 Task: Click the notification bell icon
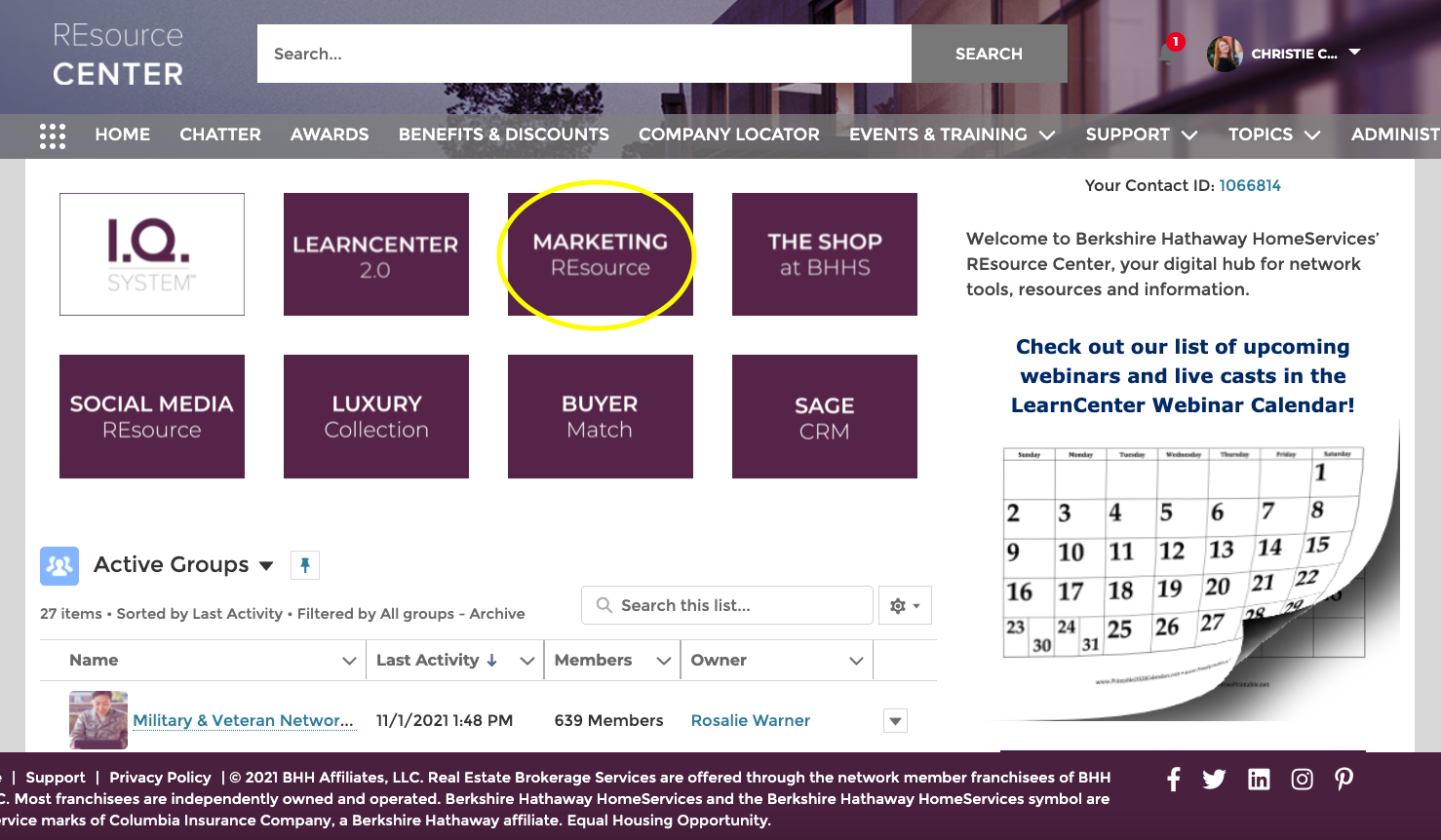coord(1168,53)
